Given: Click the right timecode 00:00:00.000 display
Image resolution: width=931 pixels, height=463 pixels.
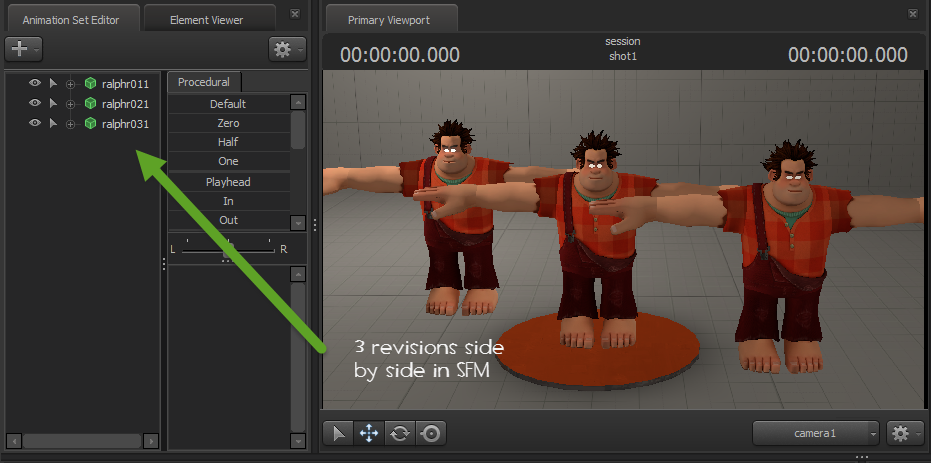Looking at the screenshot, I should 848,55.
